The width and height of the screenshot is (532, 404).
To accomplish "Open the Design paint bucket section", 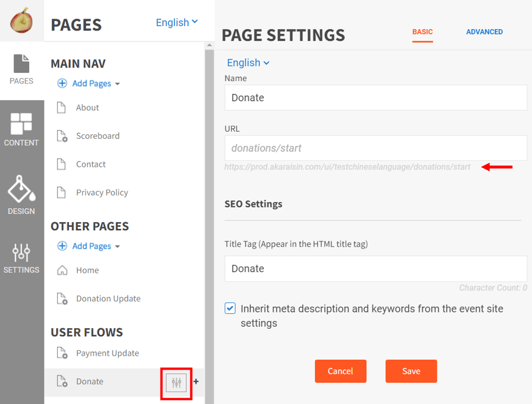I will pos(21,195).
